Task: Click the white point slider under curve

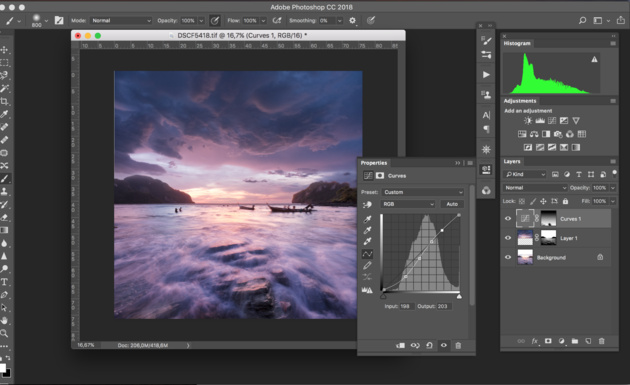Action: click(x=459, y=296)
